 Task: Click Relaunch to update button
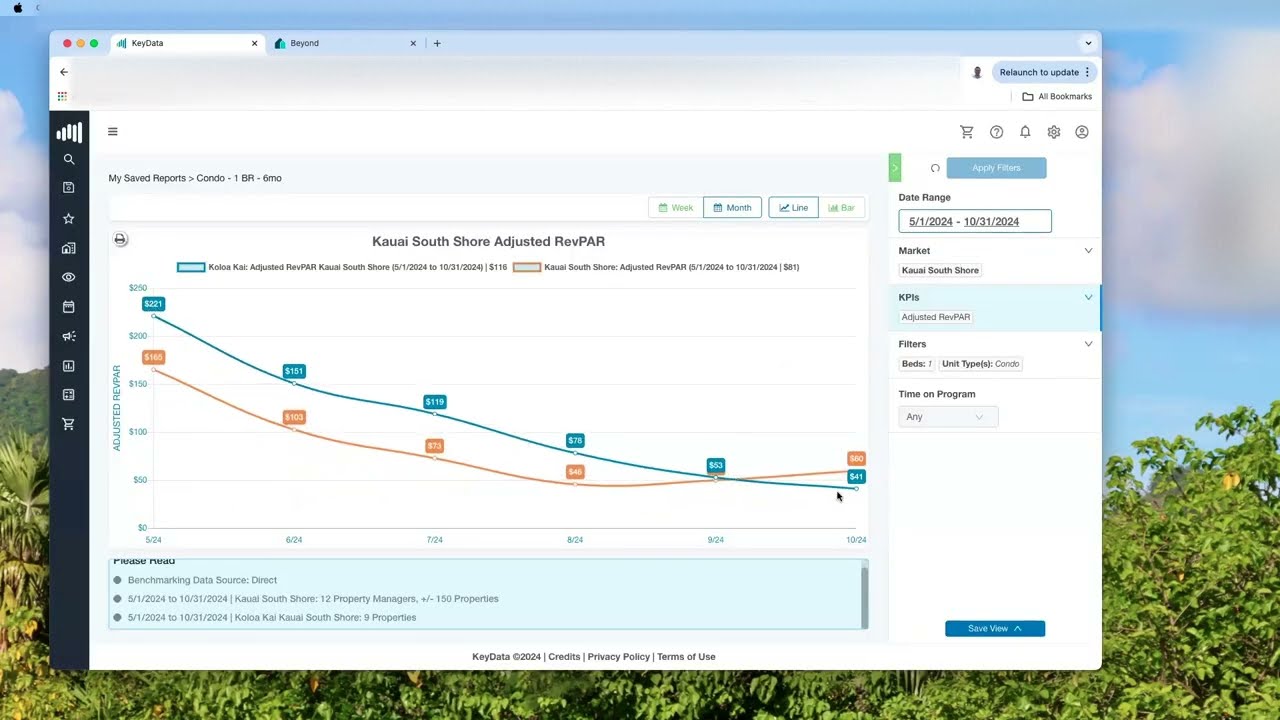coord(1044,72)
